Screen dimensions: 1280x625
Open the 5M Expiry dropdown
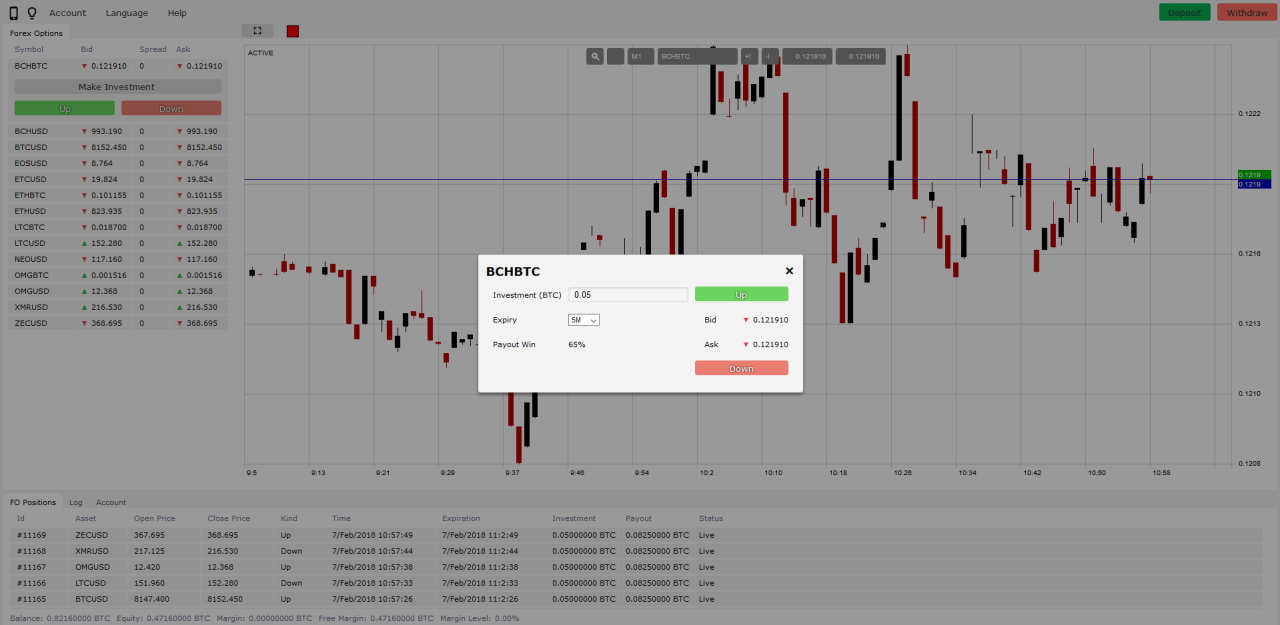[583, 319]
